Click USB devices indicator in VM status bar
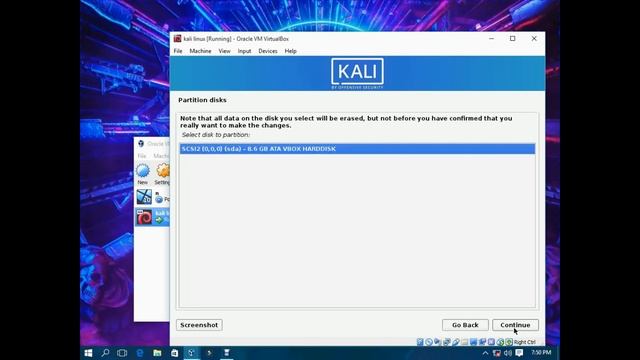640x360 pixels. (456, 342)
